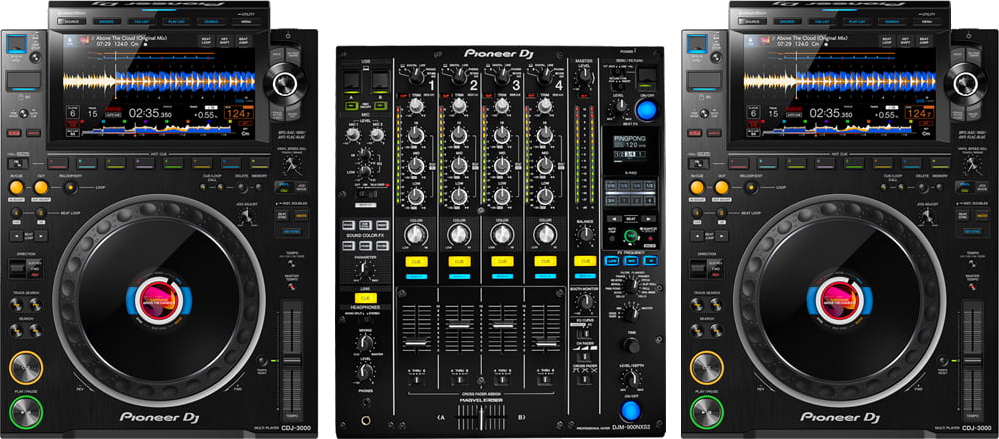Open SOURCE tab on left CDJ screen
Screen dimensions: 999x439
click(x=71, y=21)
